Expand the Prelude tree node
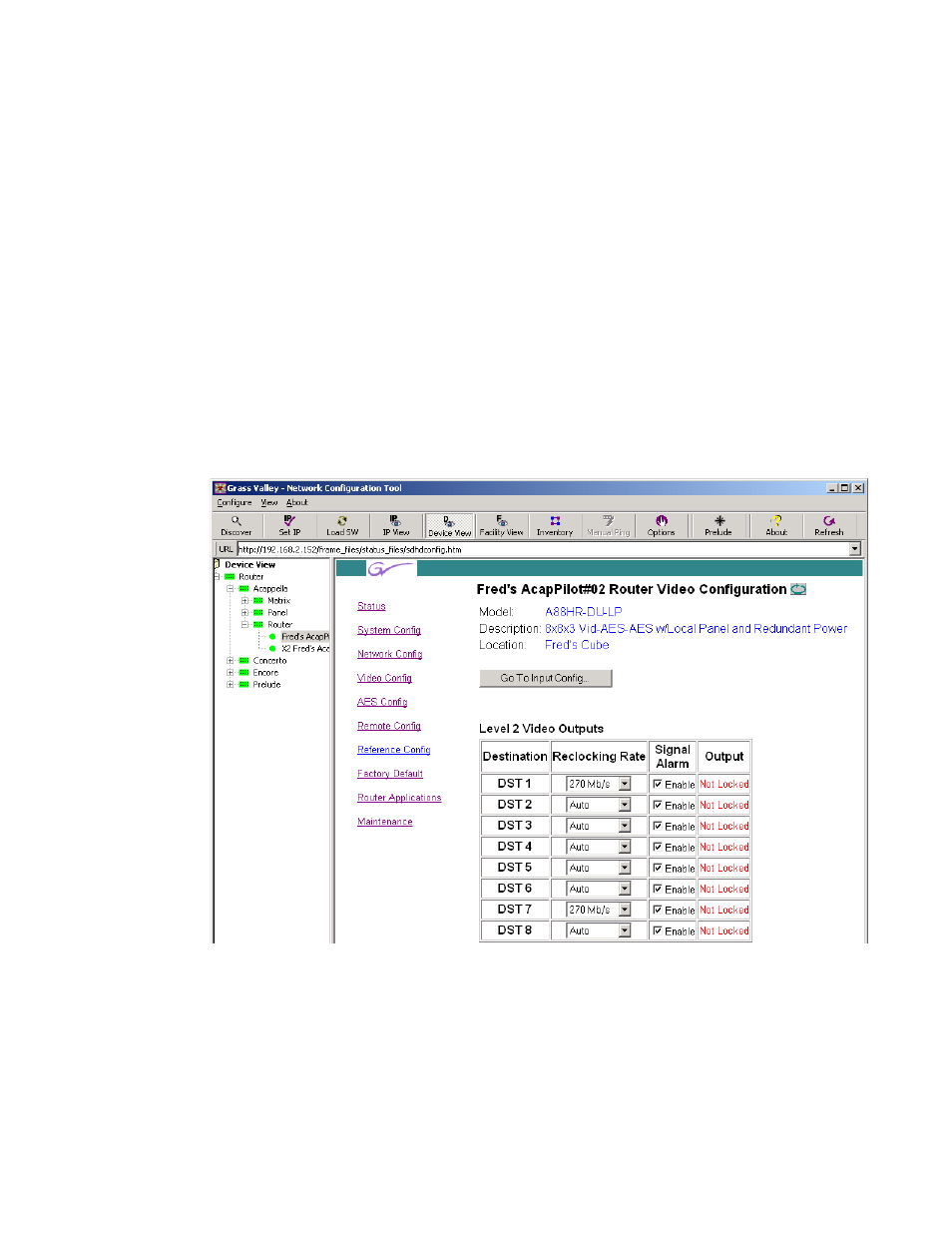The height and width of the screenshot is (1233, 952). 231,685
